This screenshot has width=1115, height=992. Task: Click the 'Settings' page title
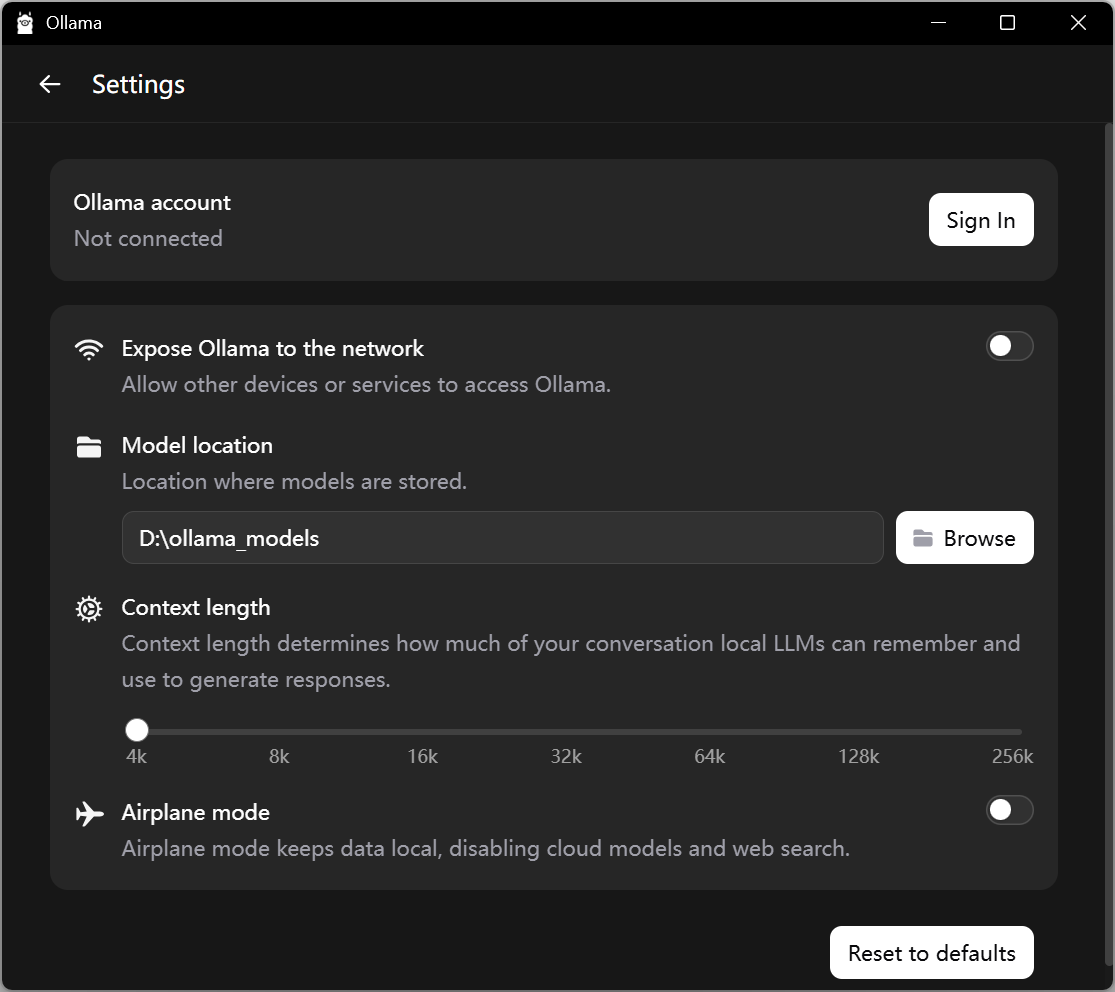(139, 85)
